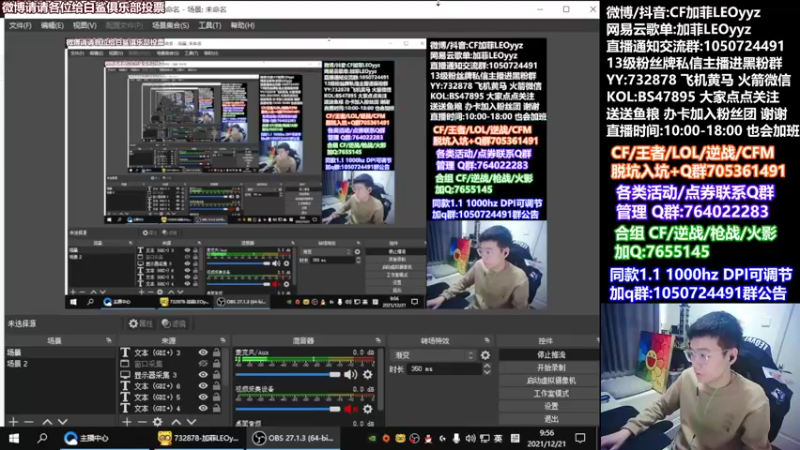Toggle lock on 窗口采集 source

pyautogui.click(x=216, y=364)
